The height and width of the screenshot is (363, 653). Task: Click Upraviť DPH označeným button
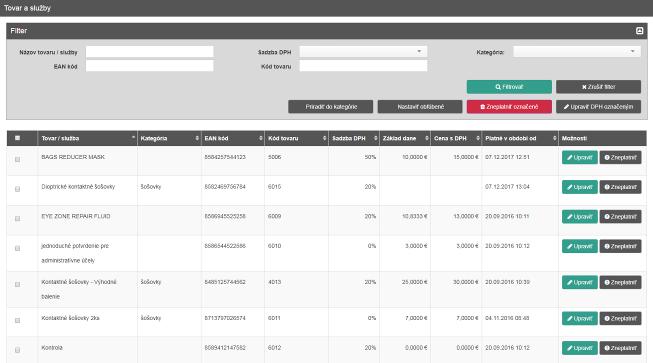point(598,107)
